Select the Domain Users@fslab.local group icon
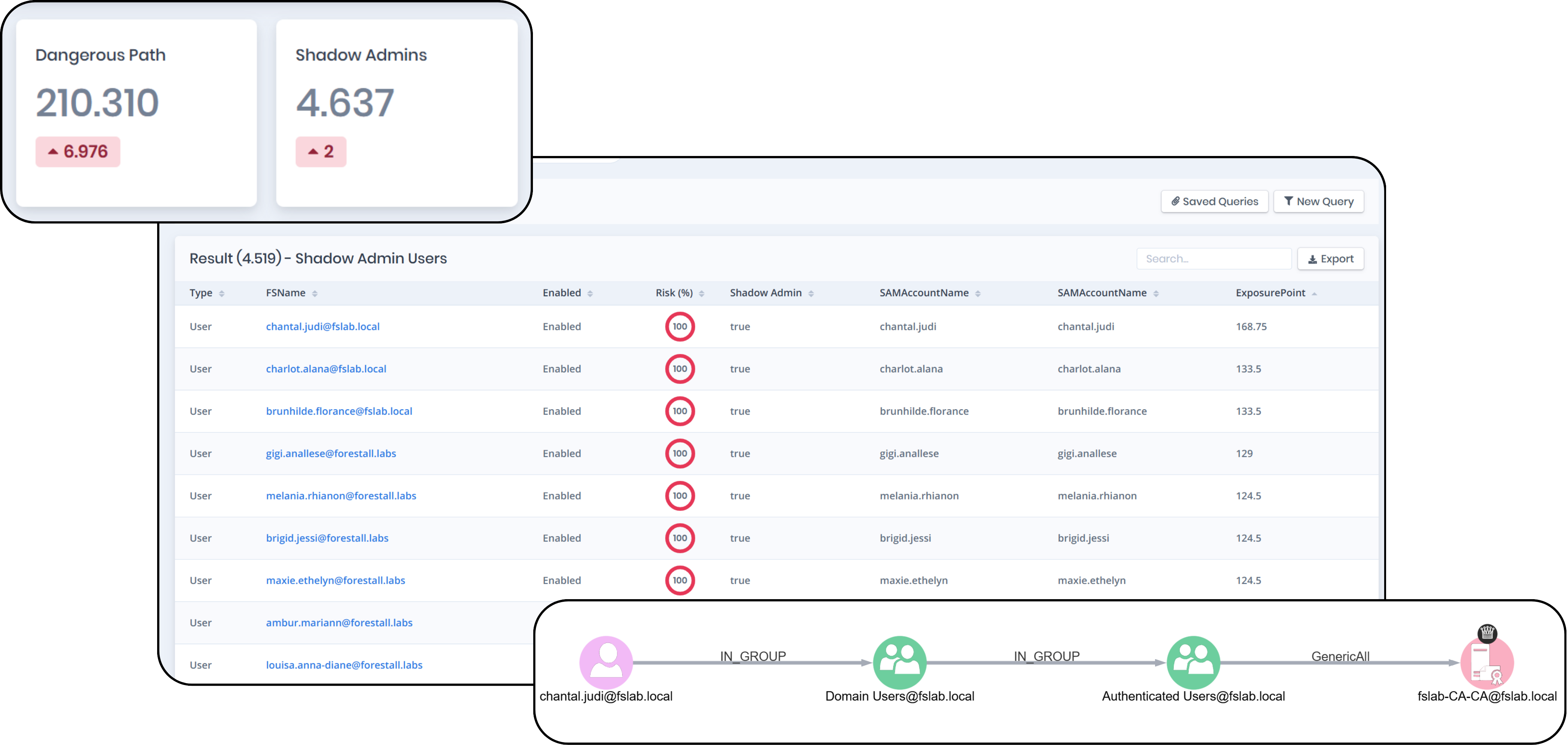This screenshot has height=745, width=1568. point(900,662)
